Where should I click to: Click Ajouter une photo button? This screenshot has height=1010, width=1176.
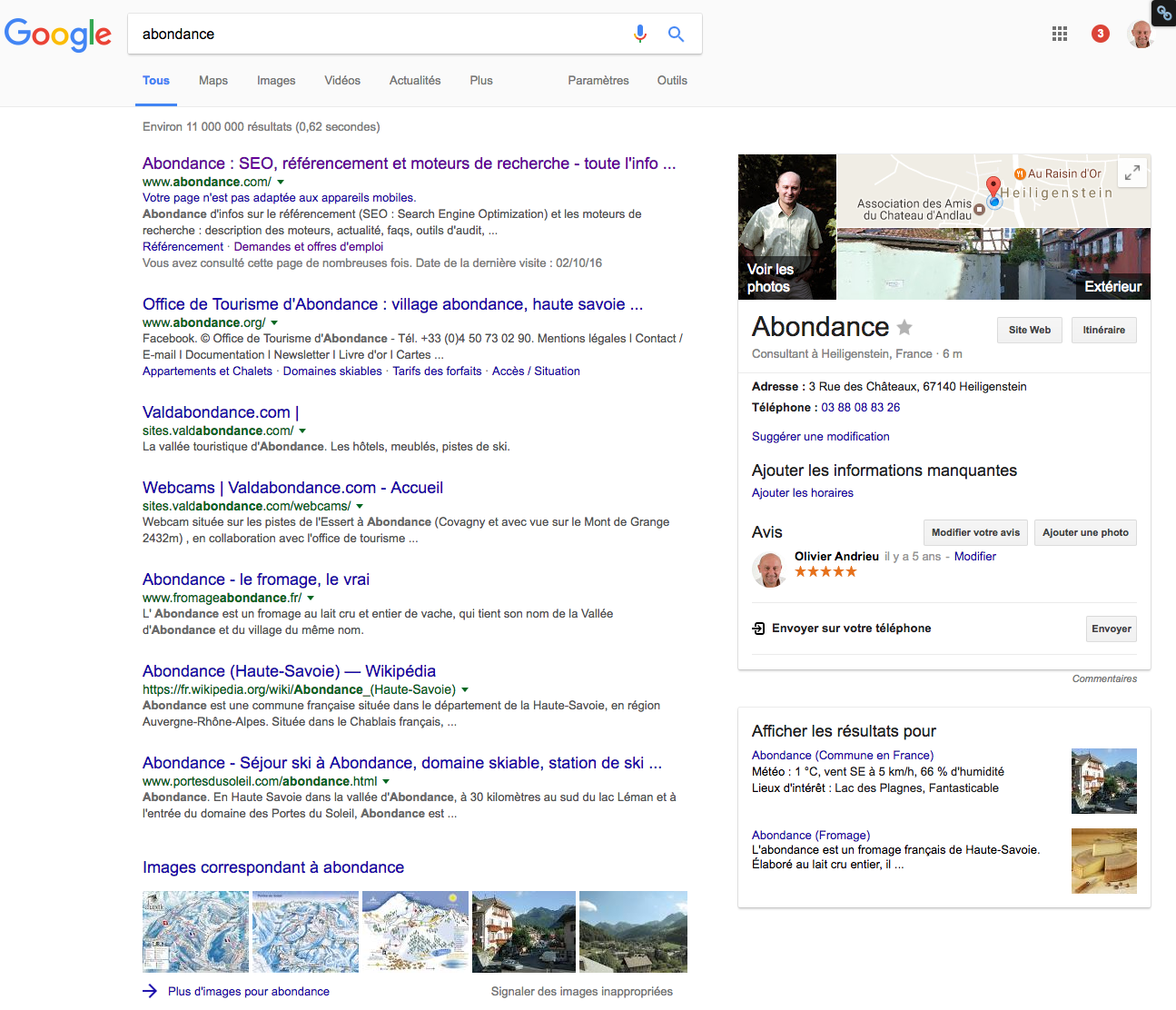1086,532
